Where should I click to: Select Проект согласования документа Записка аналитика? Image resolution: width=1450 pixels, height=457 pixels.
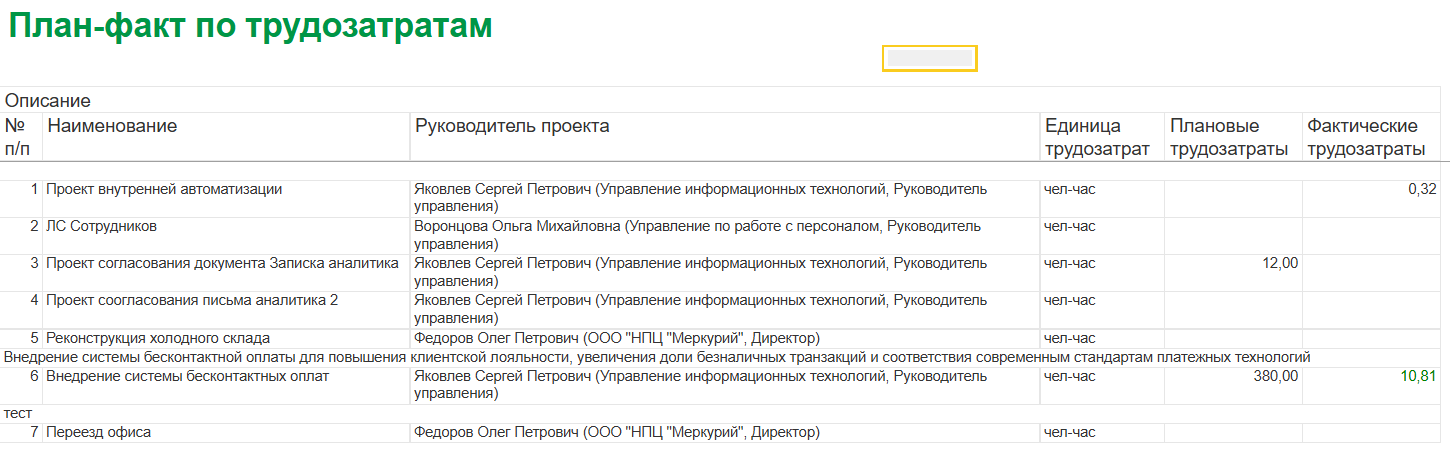pos(222,263)
